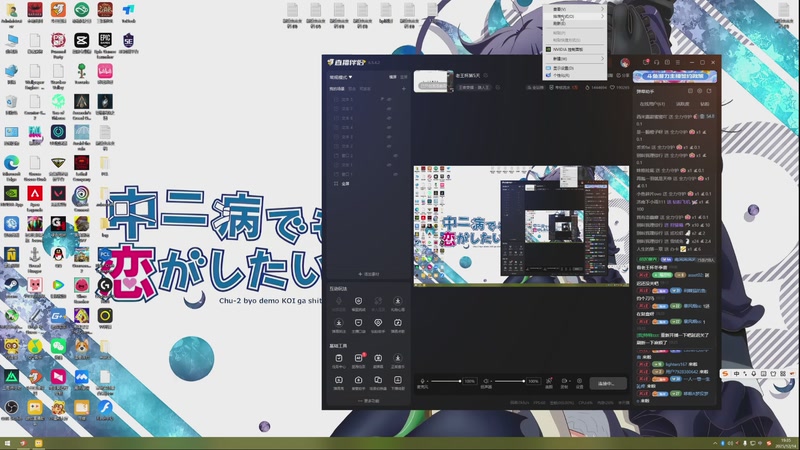Click the pop-out icon in 弹幕助手 header
Viewport: 800px width, 450px height.
[709, 91]
